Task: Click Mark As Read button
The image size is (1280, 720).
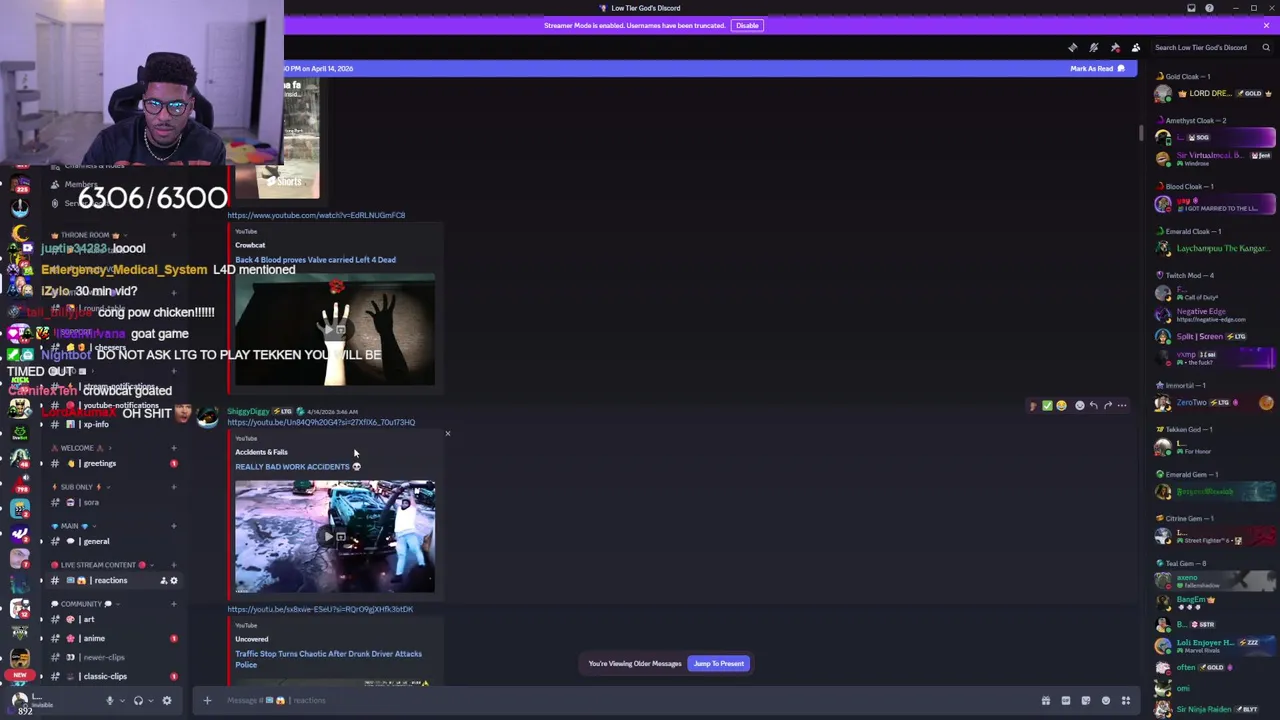Action: 1097,68
